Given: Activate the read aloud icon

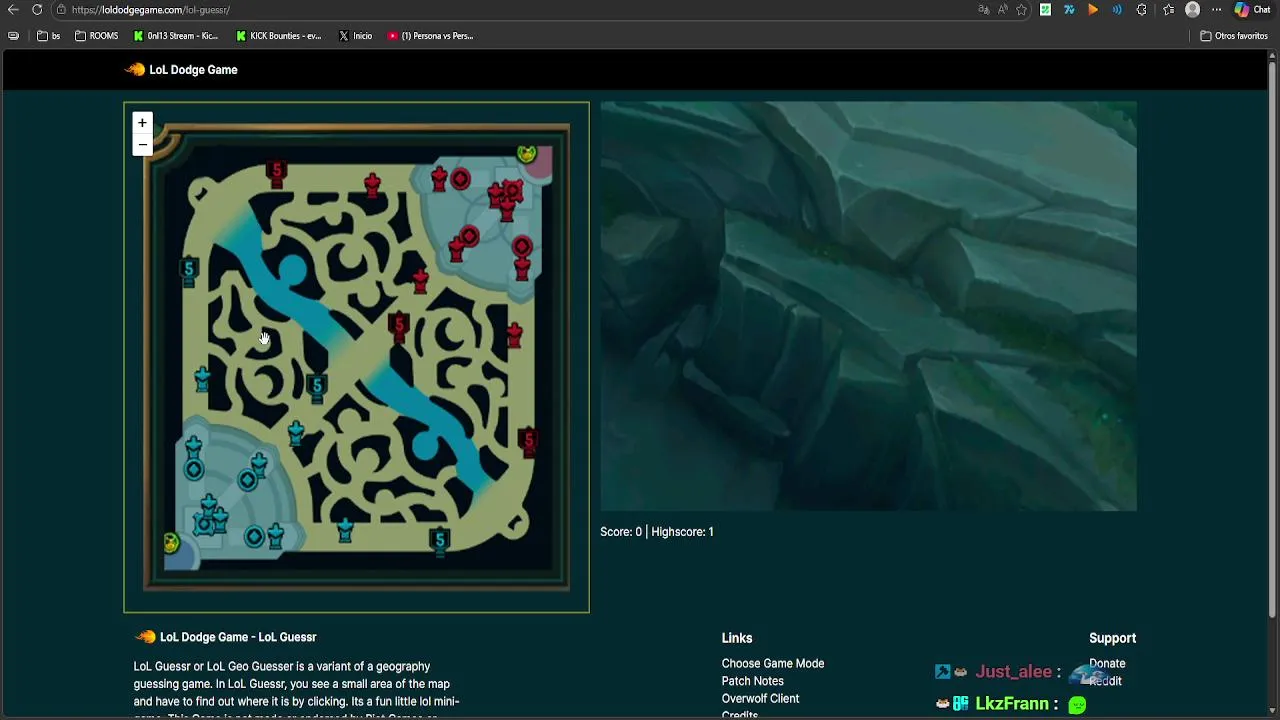Looking at the screenshot, I should (x=1002, y=10).
